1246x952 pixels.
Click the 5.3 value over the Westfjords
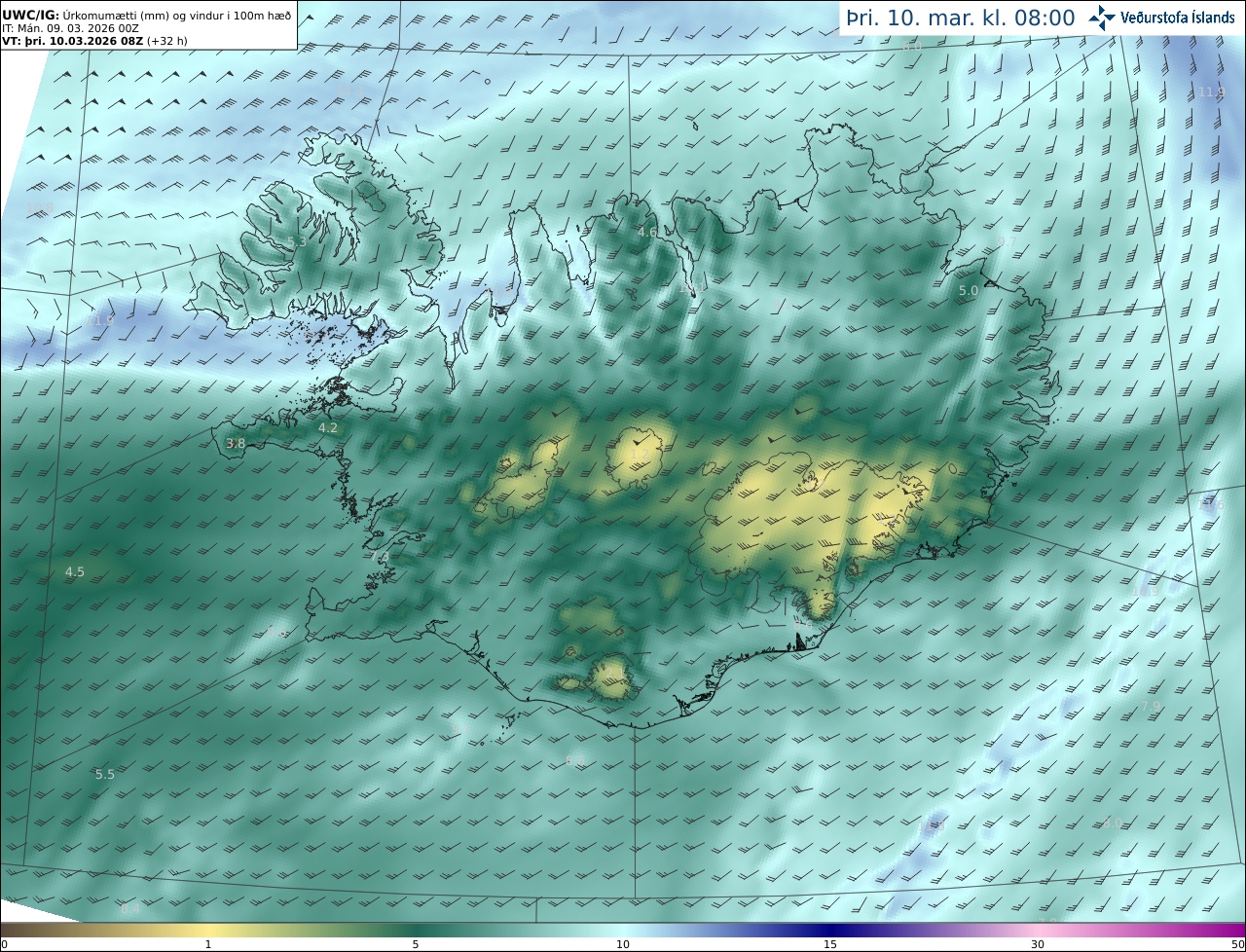click(297, 241)
